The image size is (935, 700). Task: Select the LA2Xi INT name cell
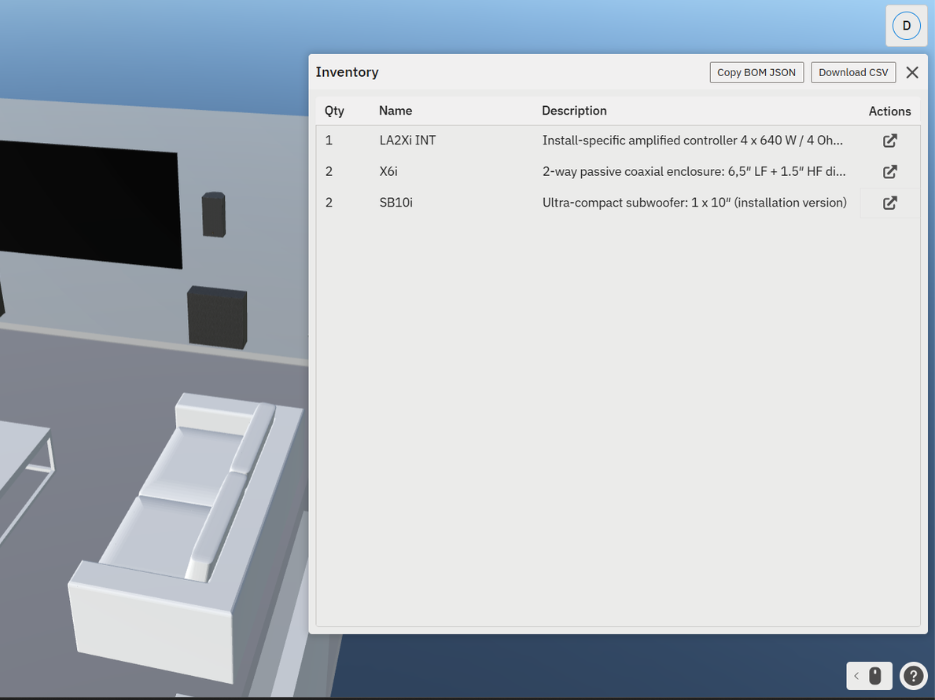(x=408, y=141)
